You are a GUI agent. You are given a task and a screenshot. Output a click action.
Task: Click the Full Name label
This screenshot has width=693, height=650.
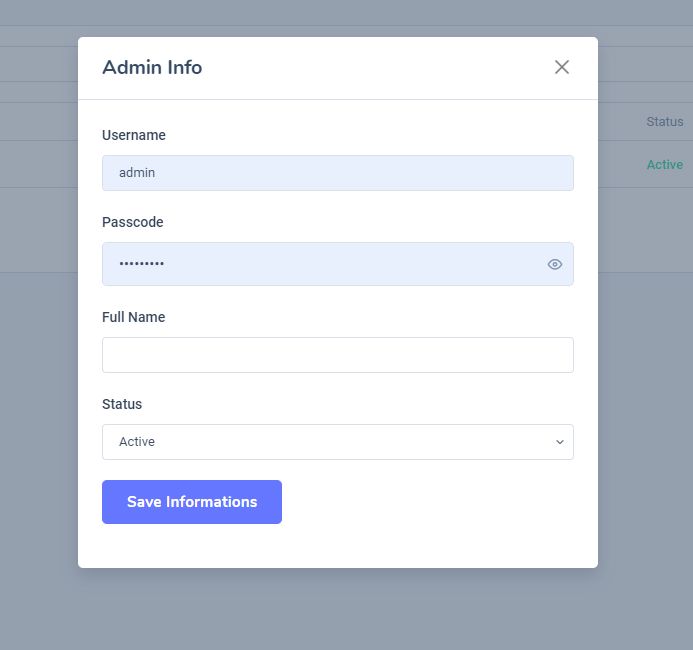133,317
